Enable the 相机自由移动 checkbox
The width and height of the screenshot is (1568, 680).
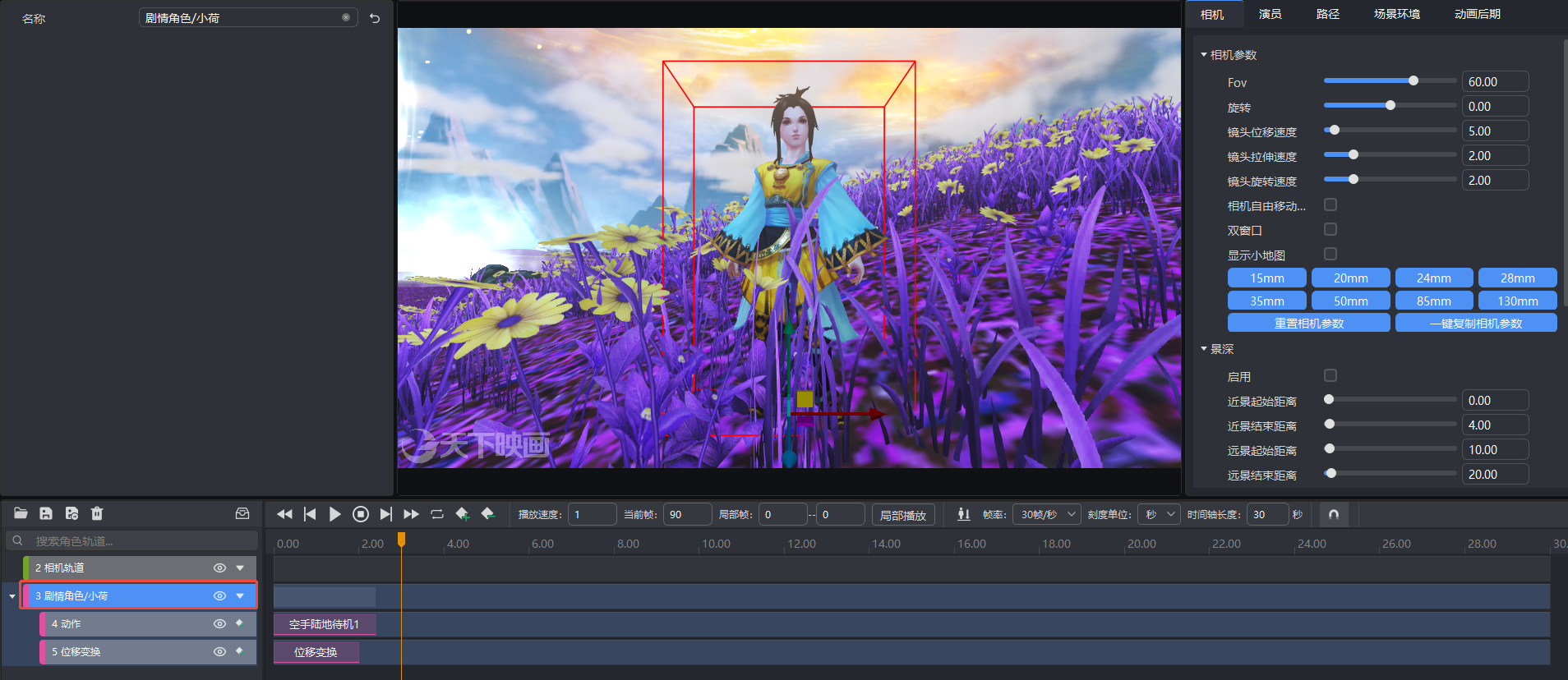1330,204
